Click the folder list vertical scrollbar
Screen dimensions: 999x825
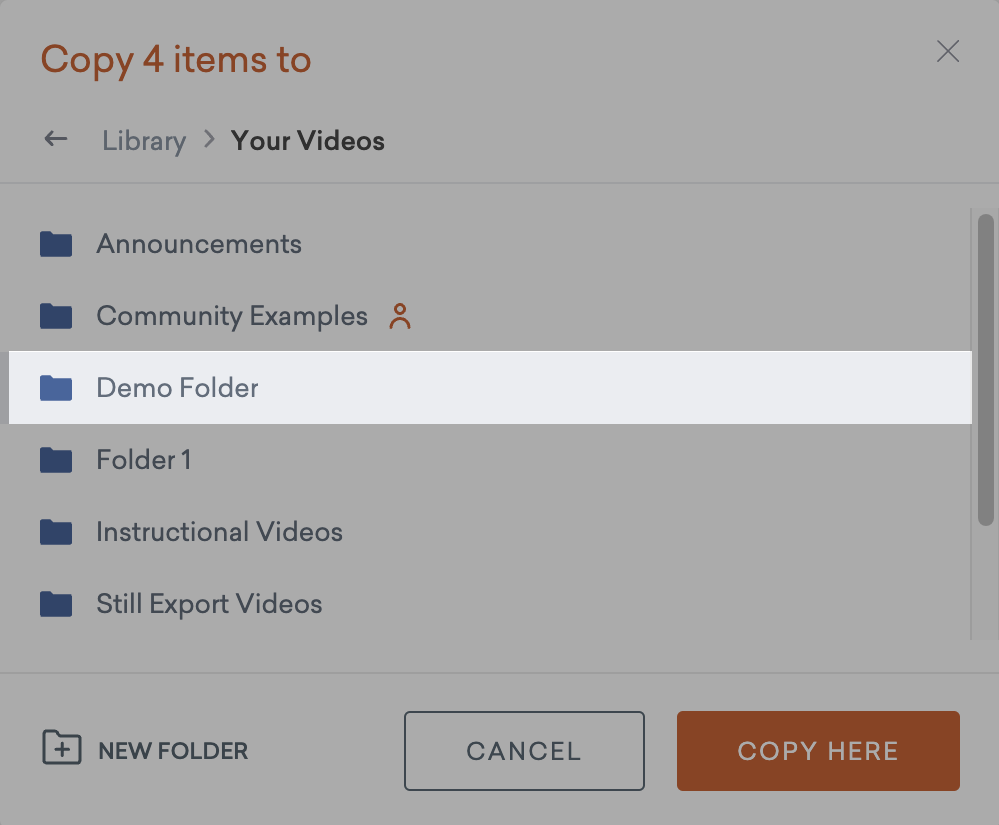985,370
